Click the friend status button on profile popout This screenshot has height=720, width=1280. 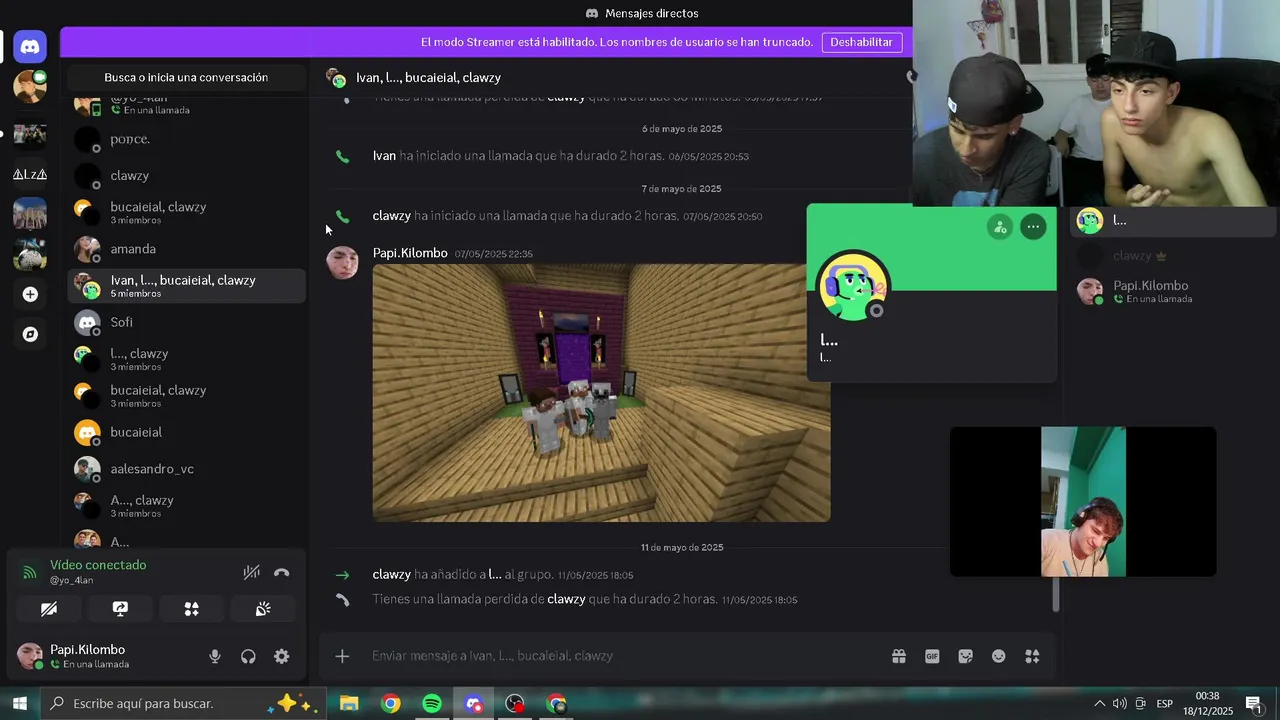1000,227
